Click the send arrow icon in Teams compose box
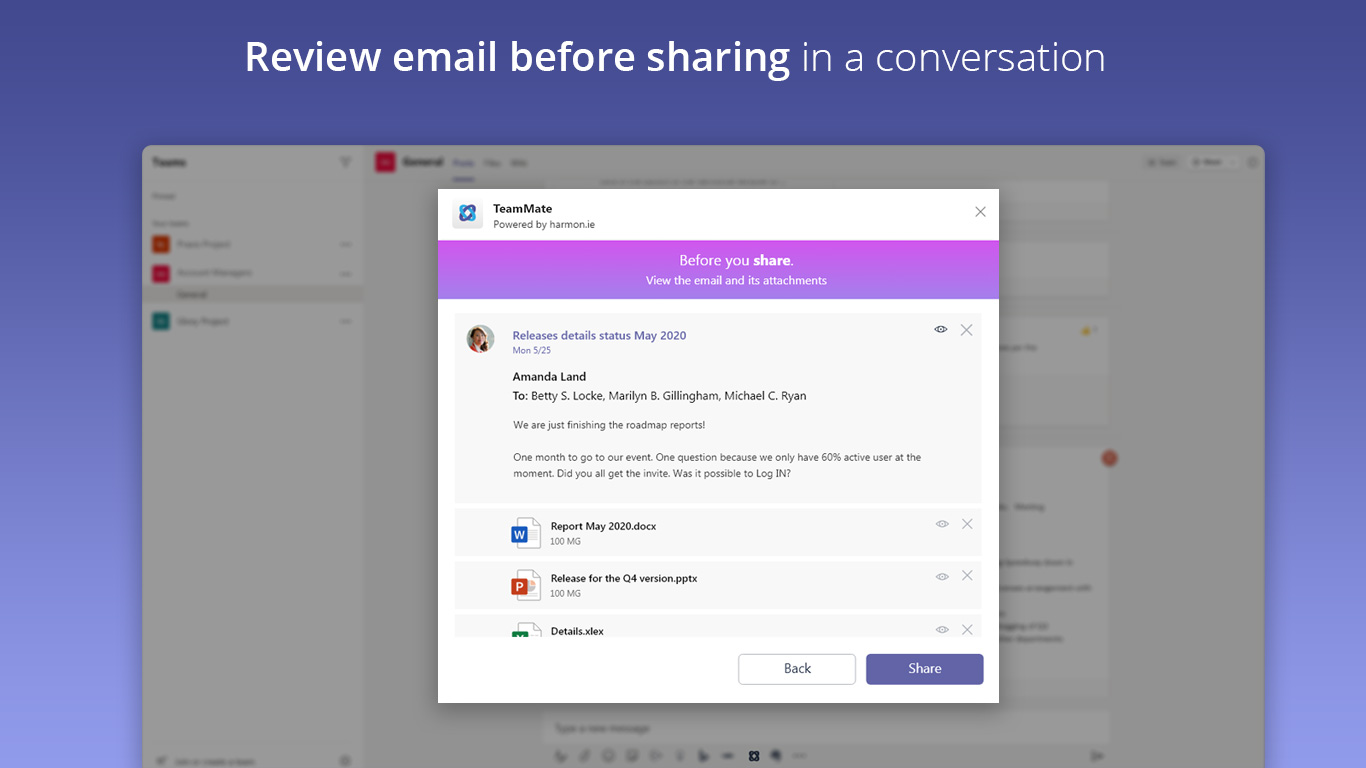1366x768 pixels. 1097,756
